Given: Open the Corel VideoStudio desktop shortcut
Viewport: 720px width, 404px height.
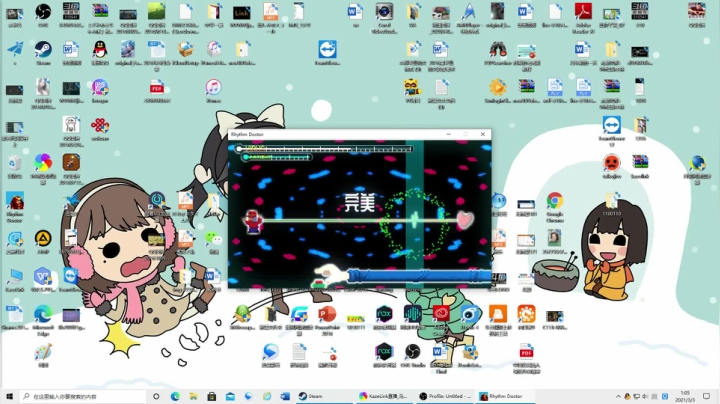Looking at the screenshot, I should [x=384, y=11].
